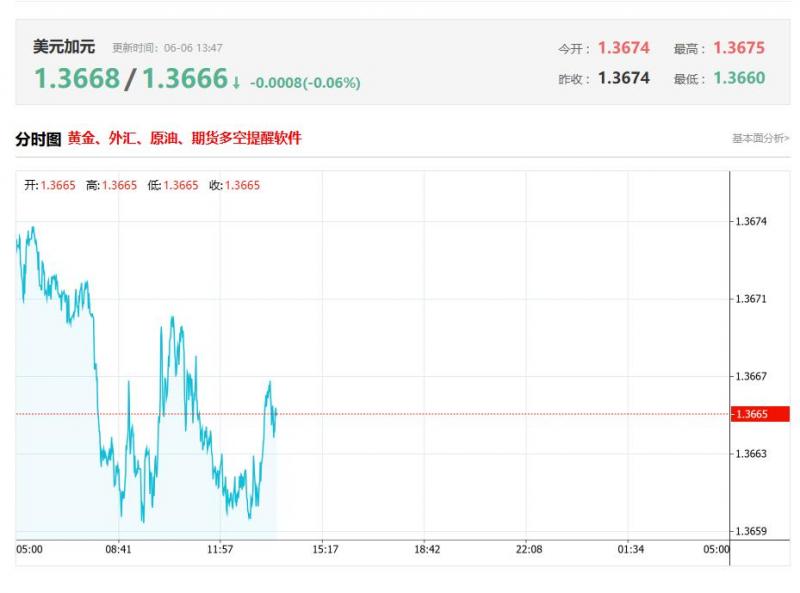Click the leftmost 05:00 time axis label
Screen dimensions: 800x593
30,550
